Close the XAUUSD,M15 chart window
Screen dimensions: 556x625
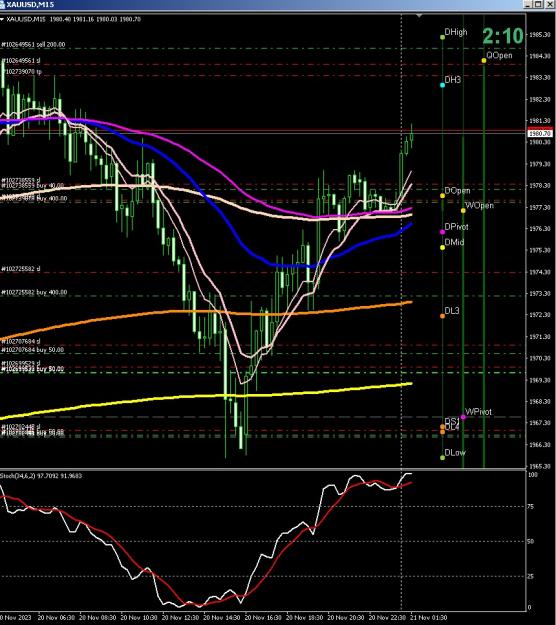point(548,4)
